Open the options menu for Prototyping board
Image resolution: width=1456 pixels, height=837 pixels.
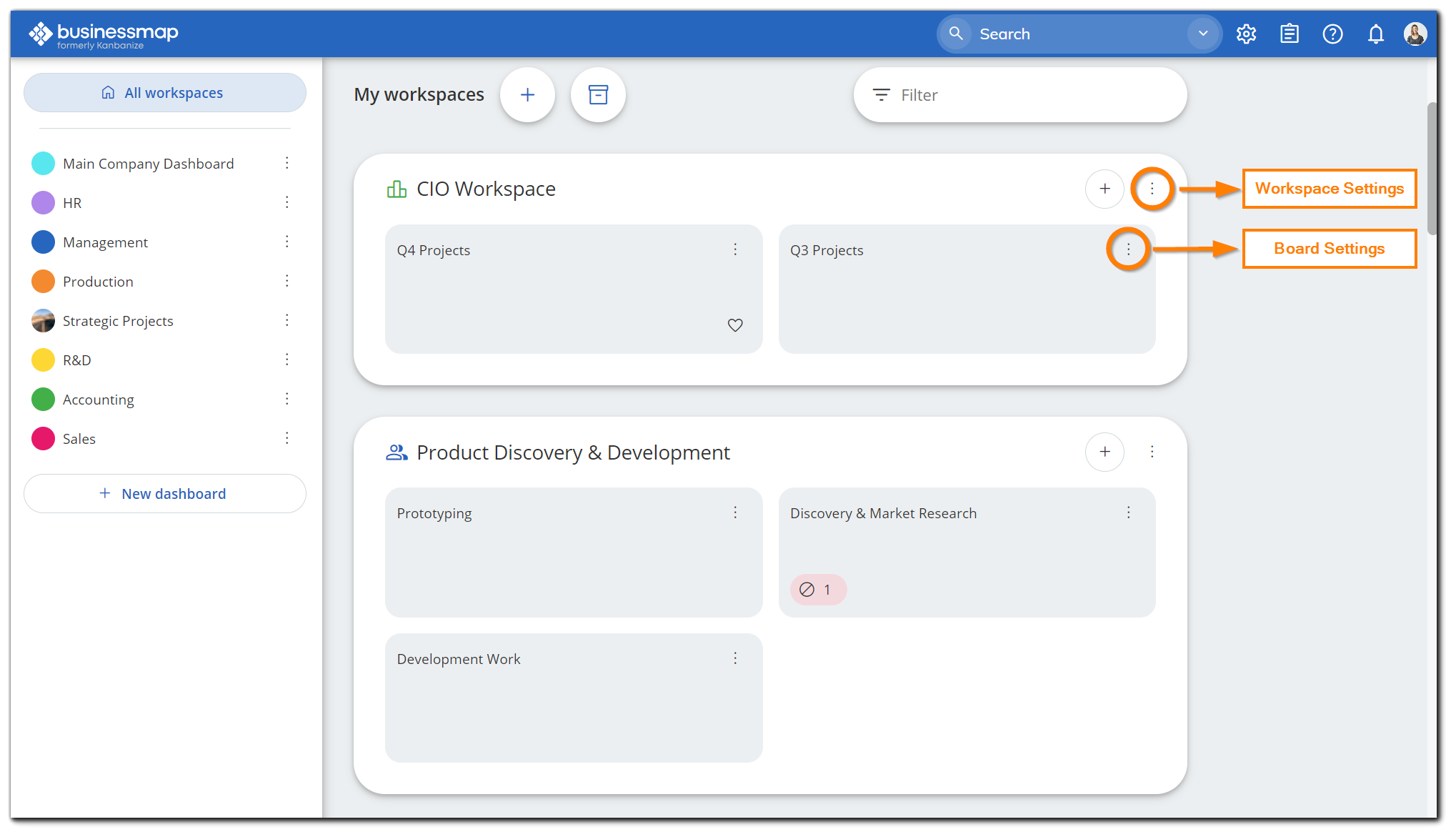point(735,512)
